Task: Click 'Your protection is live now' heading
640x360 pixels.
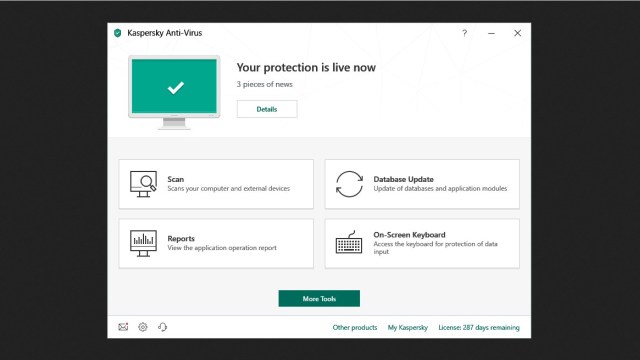Action: (x=306, y=67)
